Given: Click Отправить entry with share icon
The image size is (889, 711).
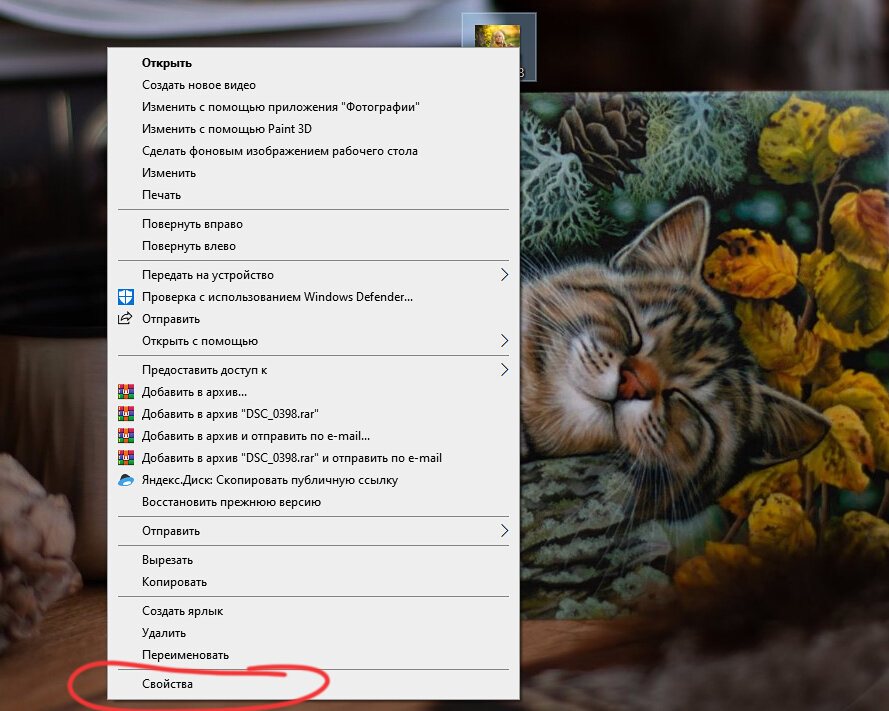Looking at the screenshot, I should 313,319.
